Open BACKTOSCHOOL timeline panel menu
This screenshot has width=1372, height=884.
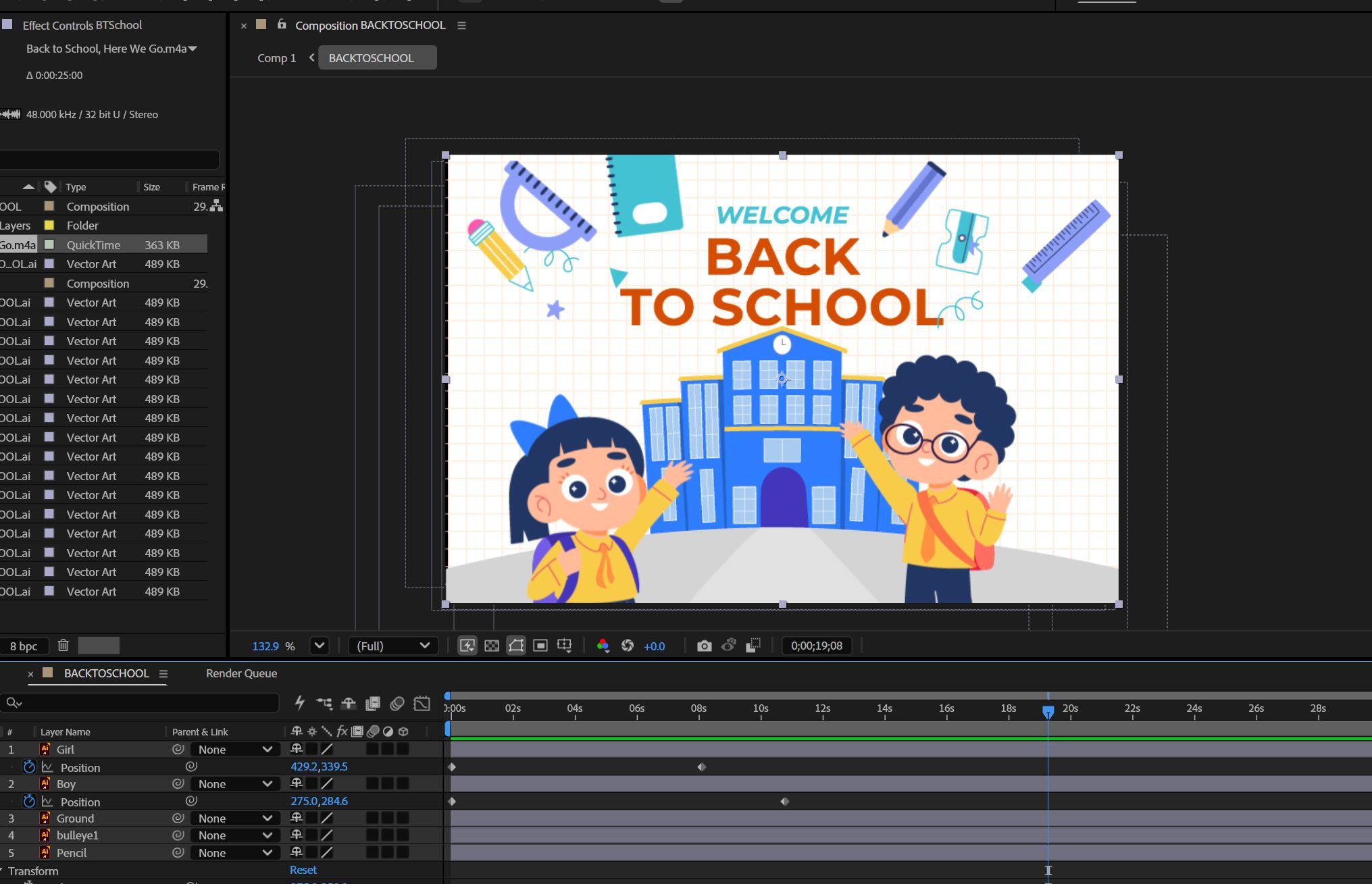[163, 674]
